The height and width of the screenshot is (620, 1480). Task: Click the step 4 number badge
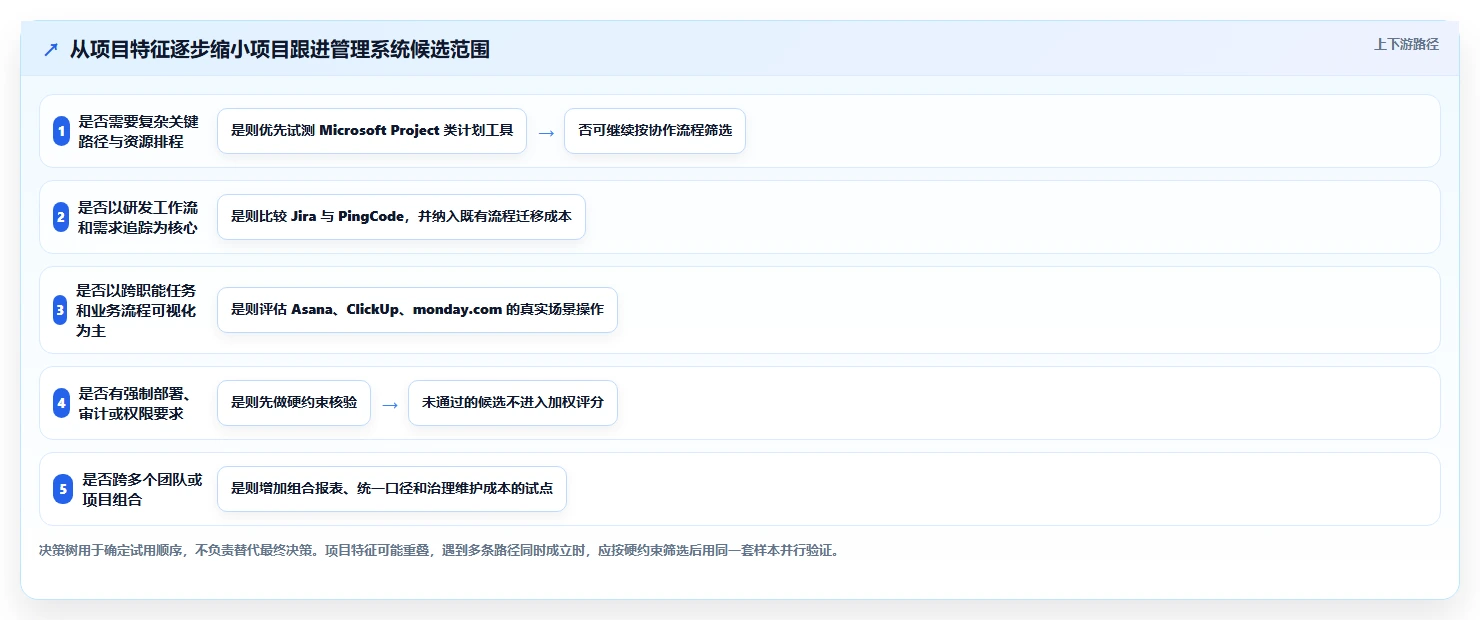pyautogui.click(x=62, y=403)
